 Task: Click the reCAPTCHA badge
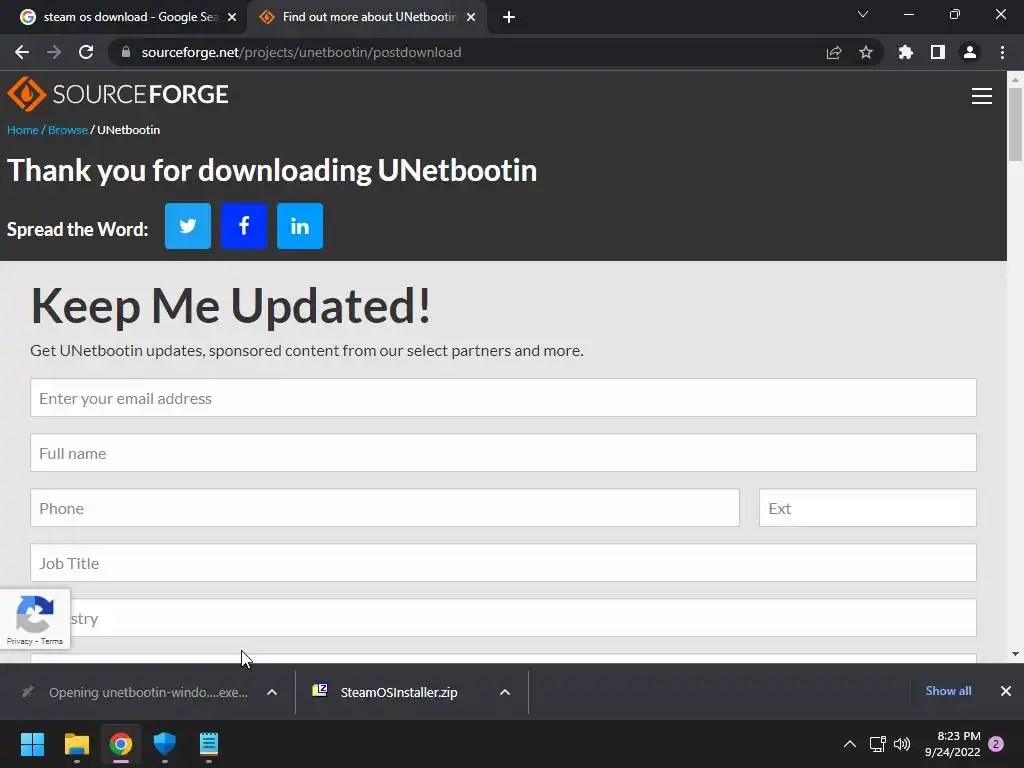[35, 618]
